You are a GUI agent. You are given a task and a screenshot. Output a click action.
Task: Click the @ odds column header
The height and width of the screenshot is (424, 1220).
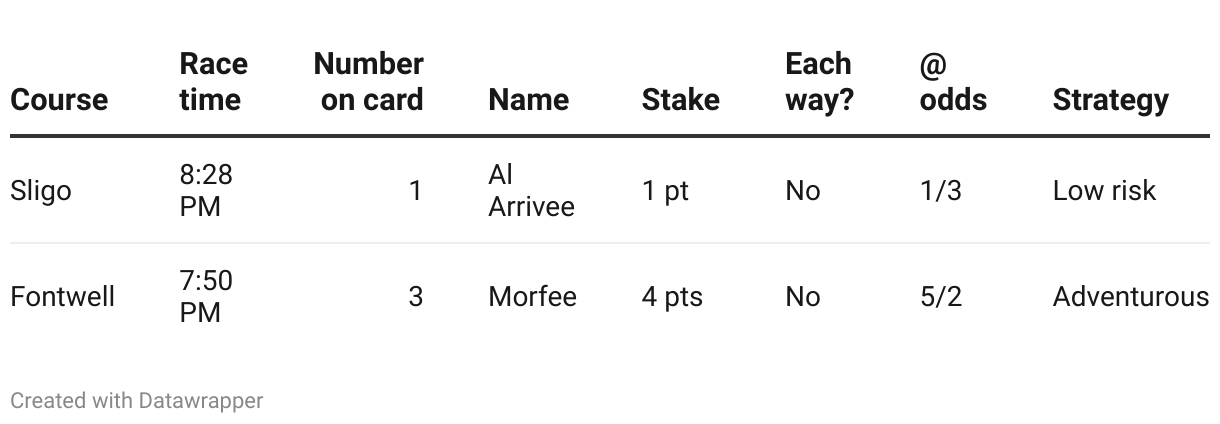pos(953,81)
